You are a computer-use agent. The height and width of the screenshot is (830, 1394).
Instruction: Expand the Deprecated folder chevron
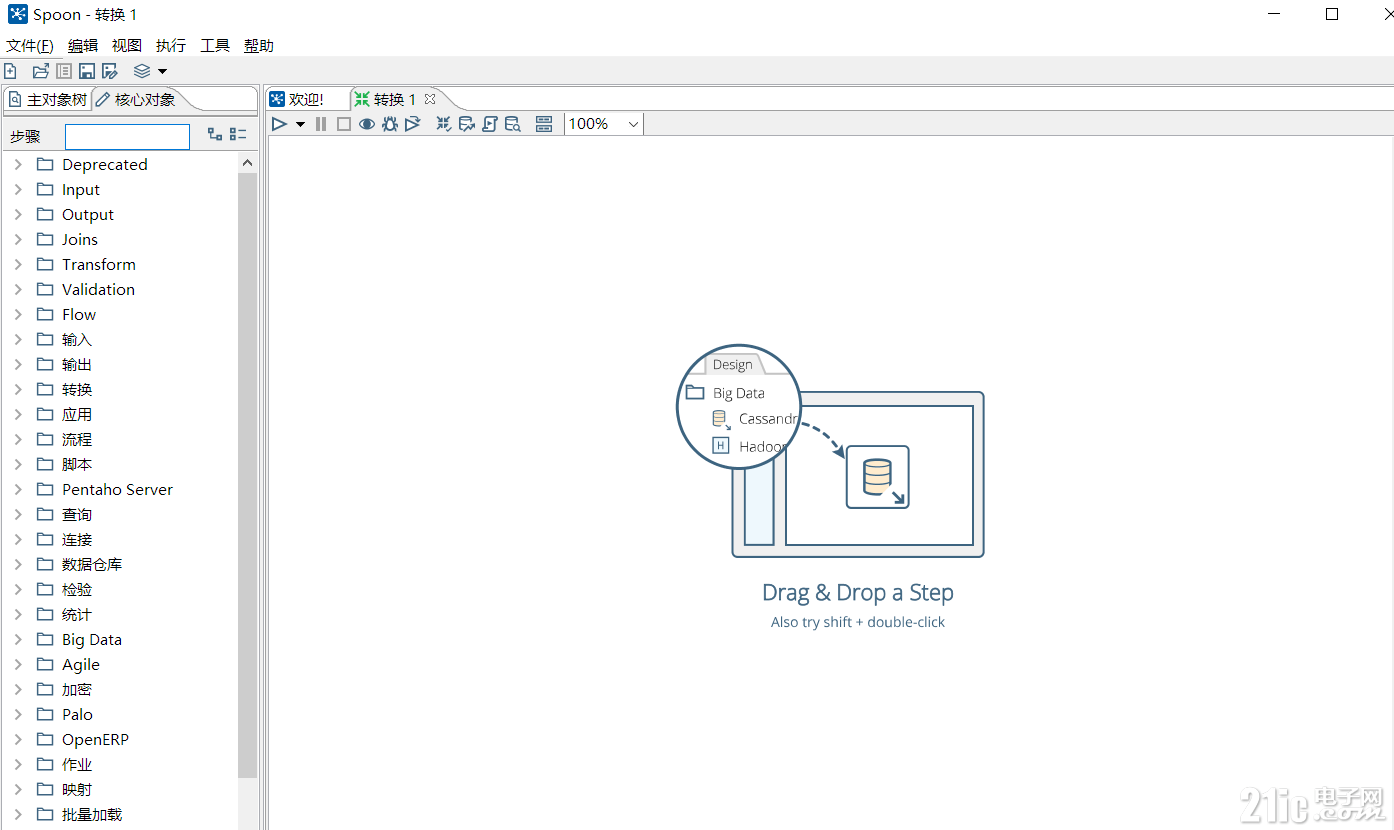click(18, 164)
